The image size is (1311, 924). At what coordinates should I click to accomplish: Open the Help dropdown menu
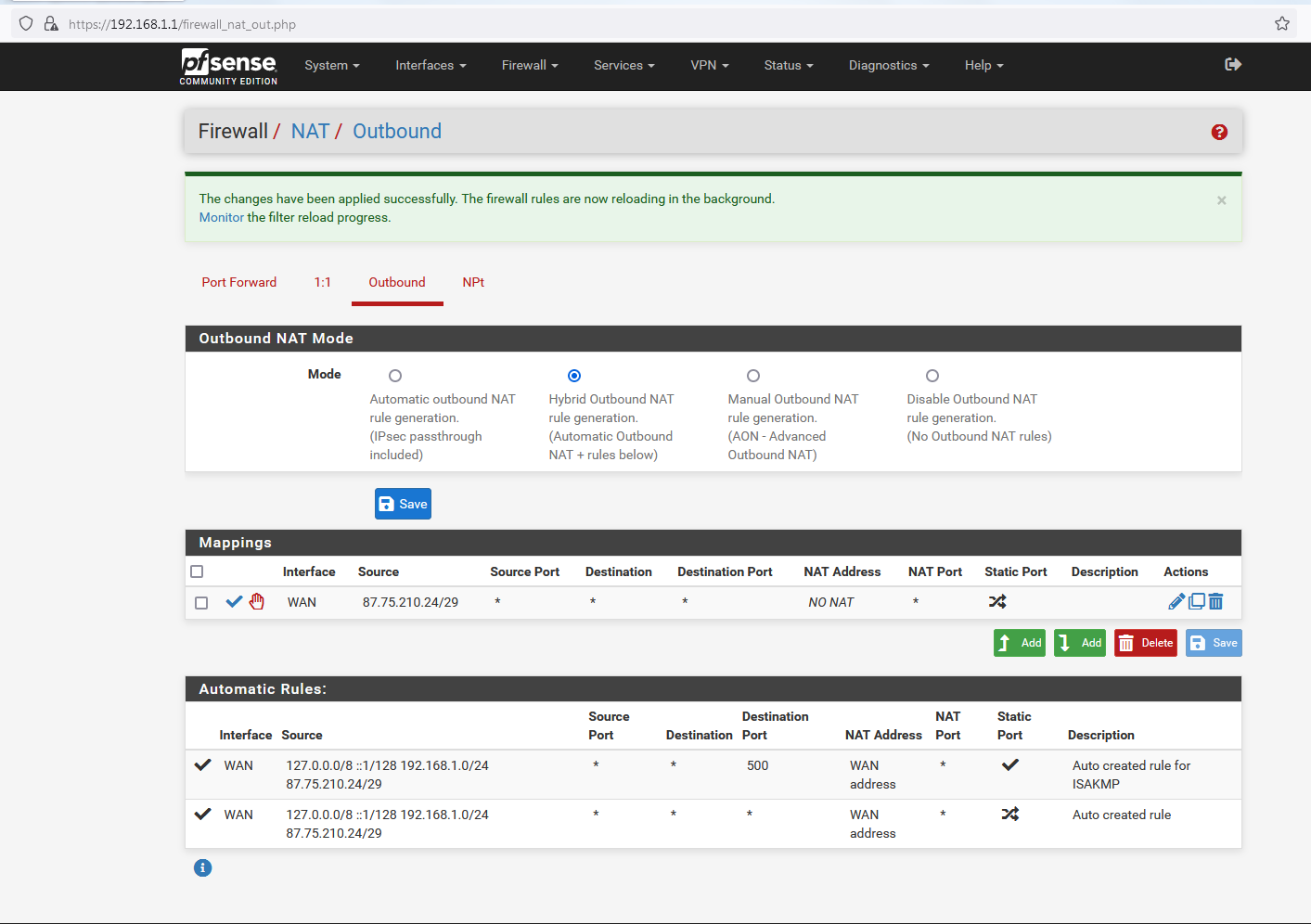click(984, 66)
